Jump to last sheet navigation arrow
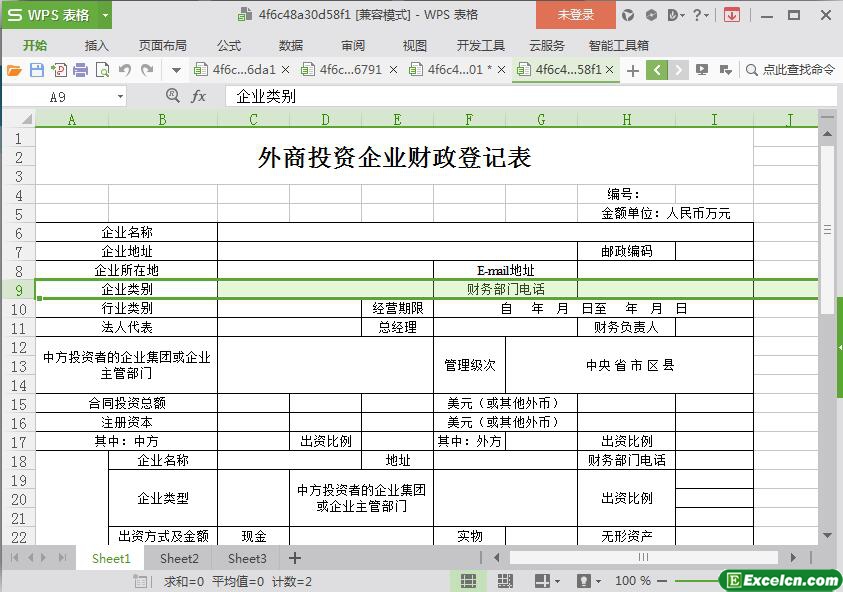The image size is (843, 592). 63,558
